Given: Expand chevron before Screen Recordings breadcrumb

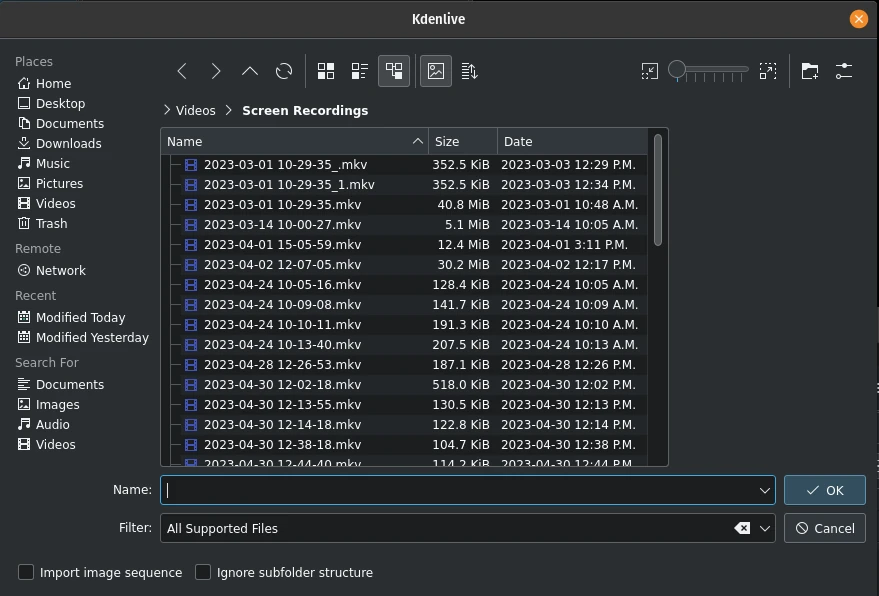Looking at the screenshot, I should [x=229, y=110].
